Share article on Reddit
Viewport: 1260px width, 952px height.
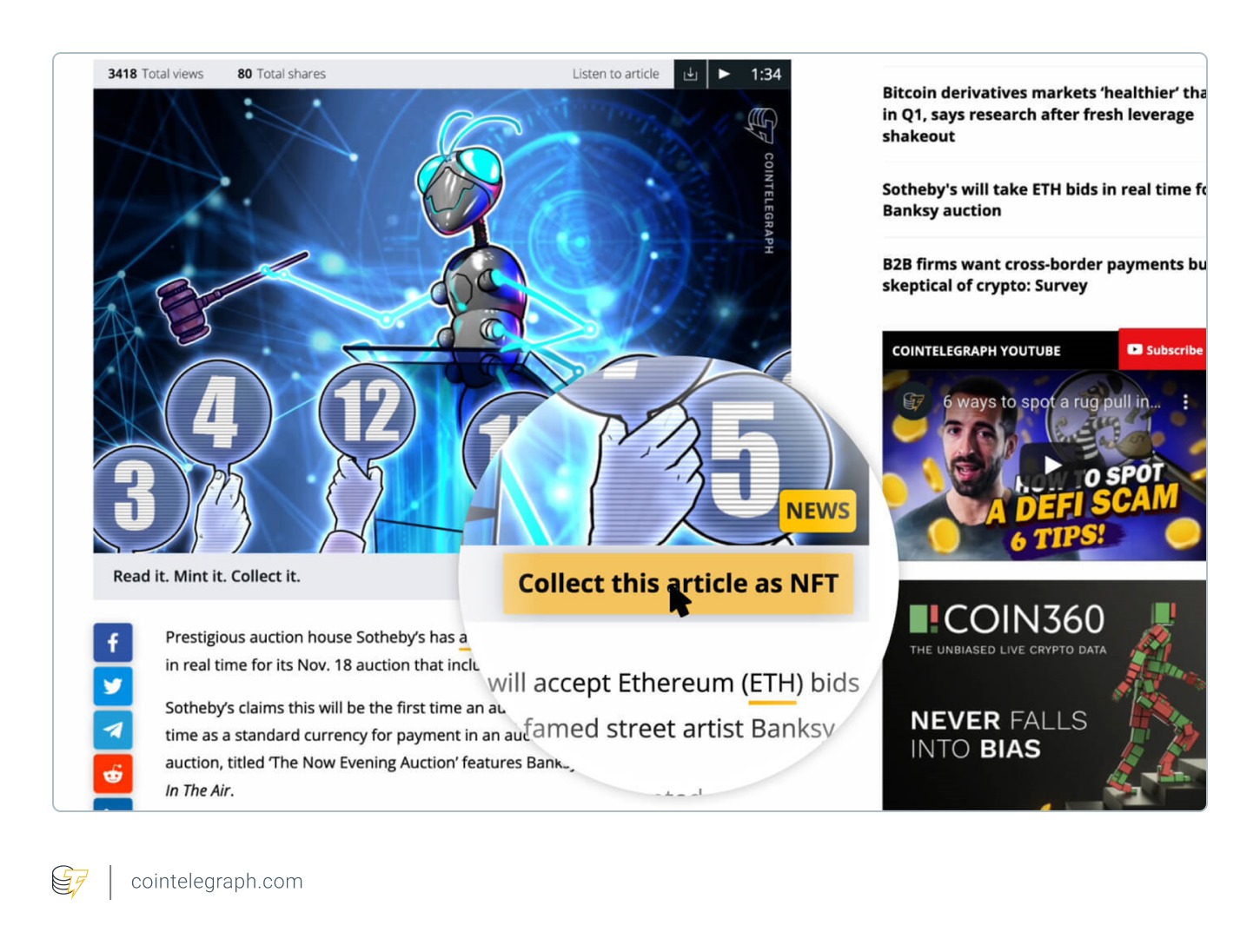click(x=113, y=773)
